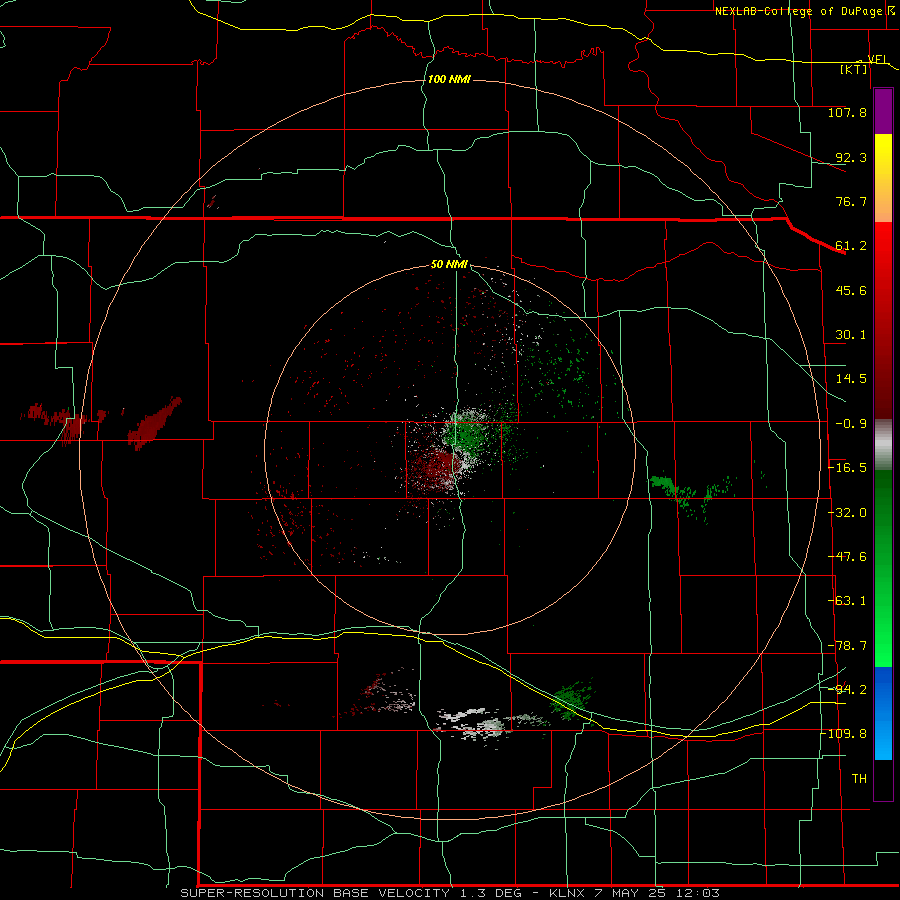
Task: Pick the yellow-orange gradient segment of color scale
Action: 883,178
